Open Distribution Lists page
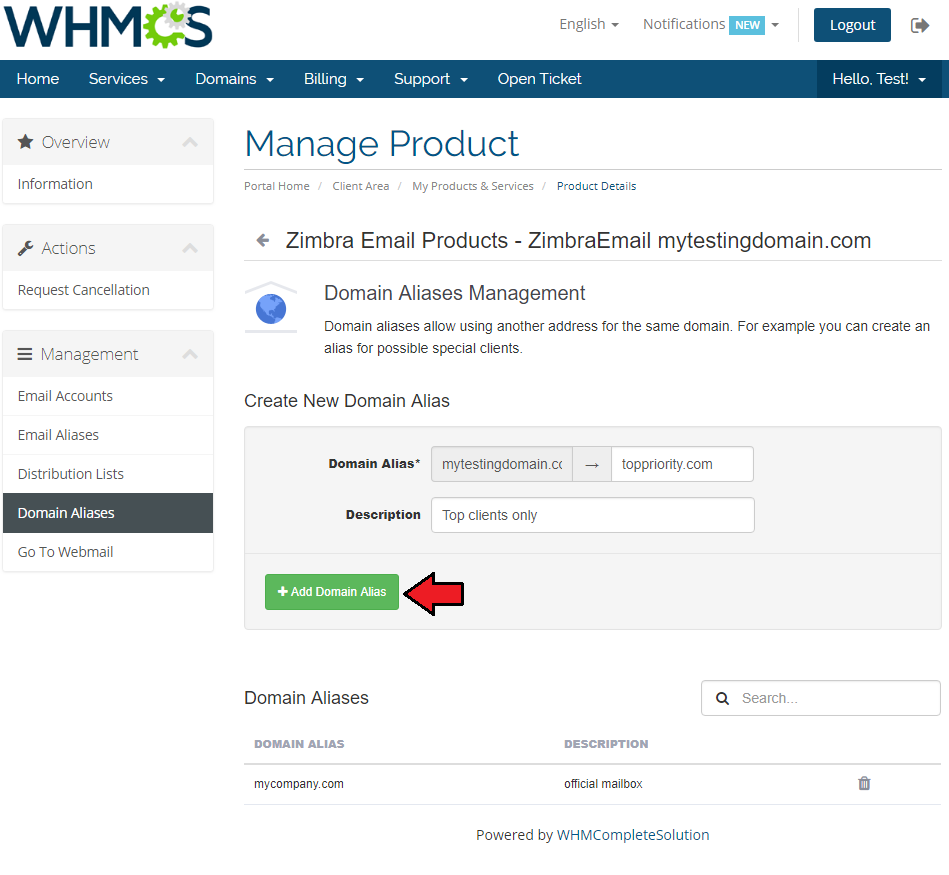 click(108, 474)
